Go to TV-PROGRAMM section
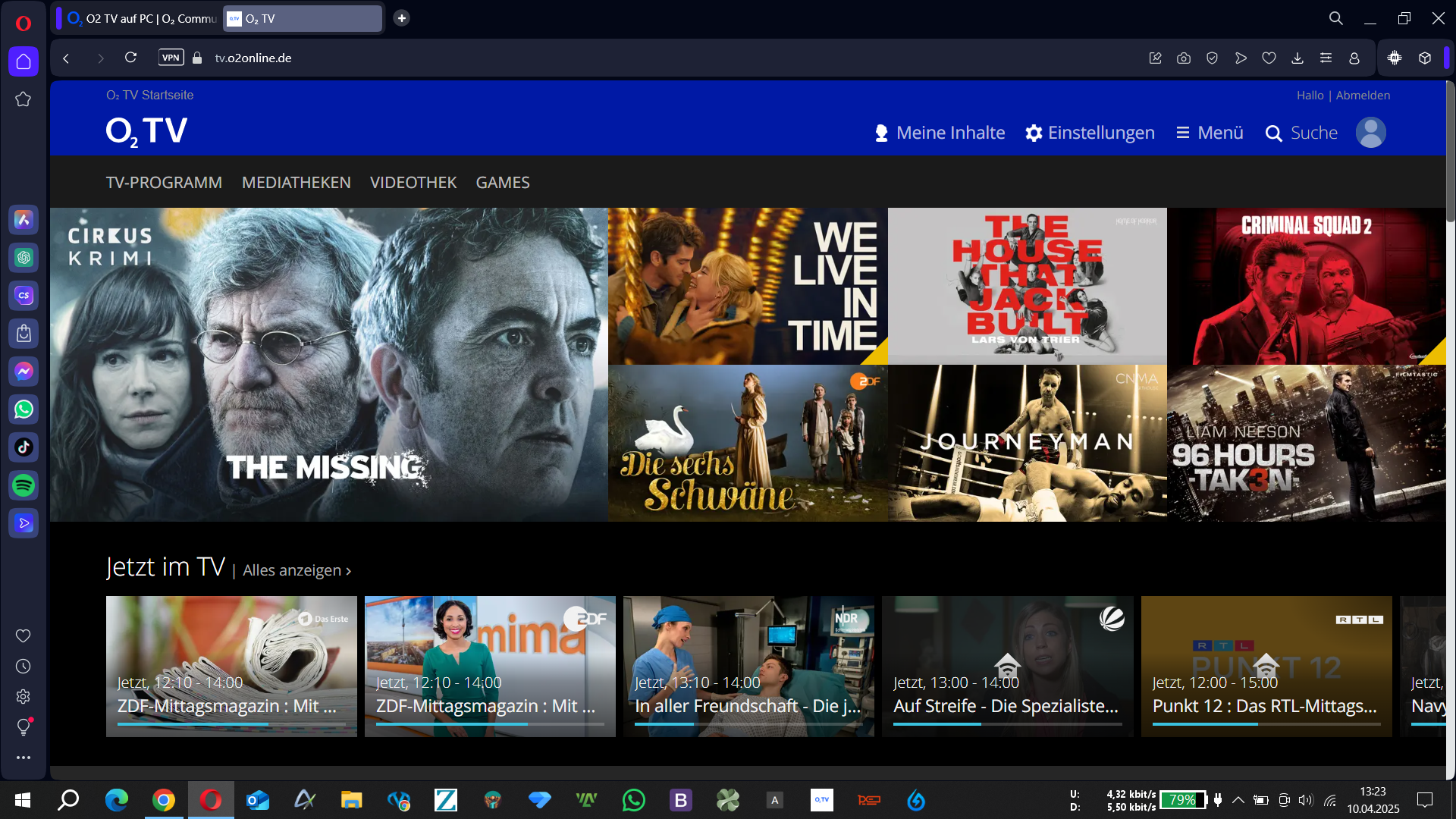 pyautogui.click(x=164, y=183)
